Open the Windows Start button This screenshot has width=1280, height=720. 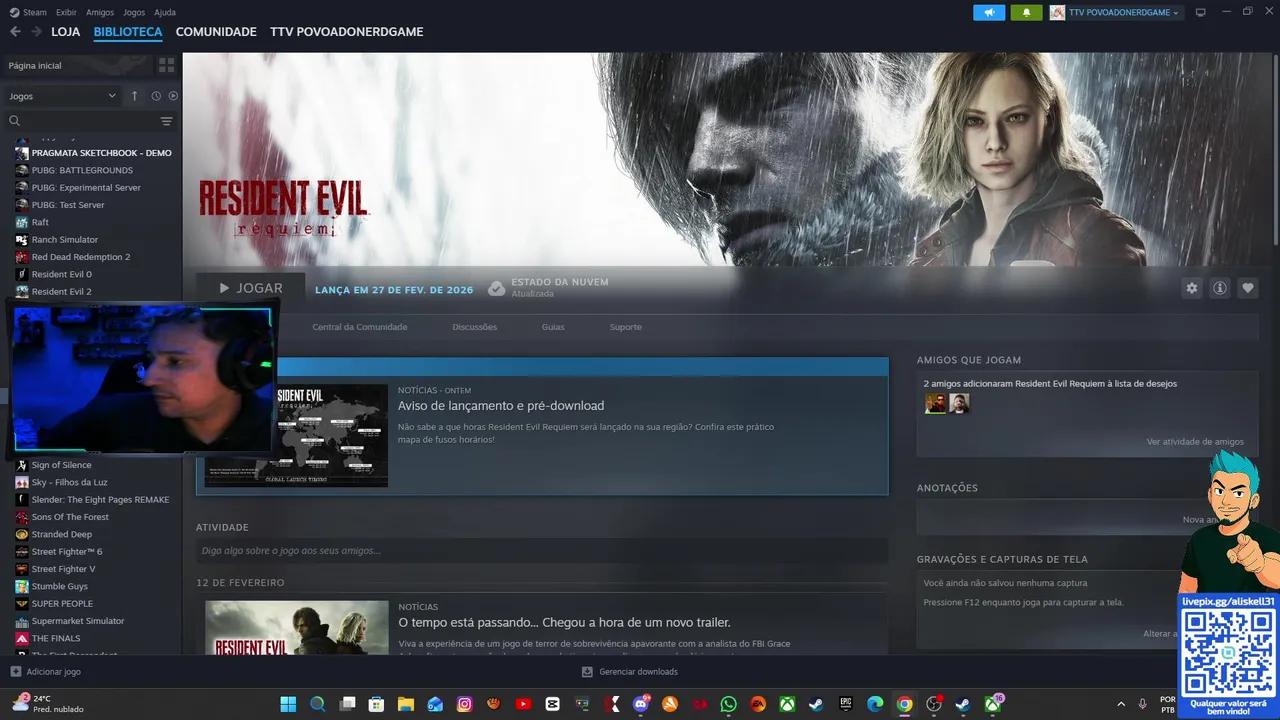pos(288,704)
